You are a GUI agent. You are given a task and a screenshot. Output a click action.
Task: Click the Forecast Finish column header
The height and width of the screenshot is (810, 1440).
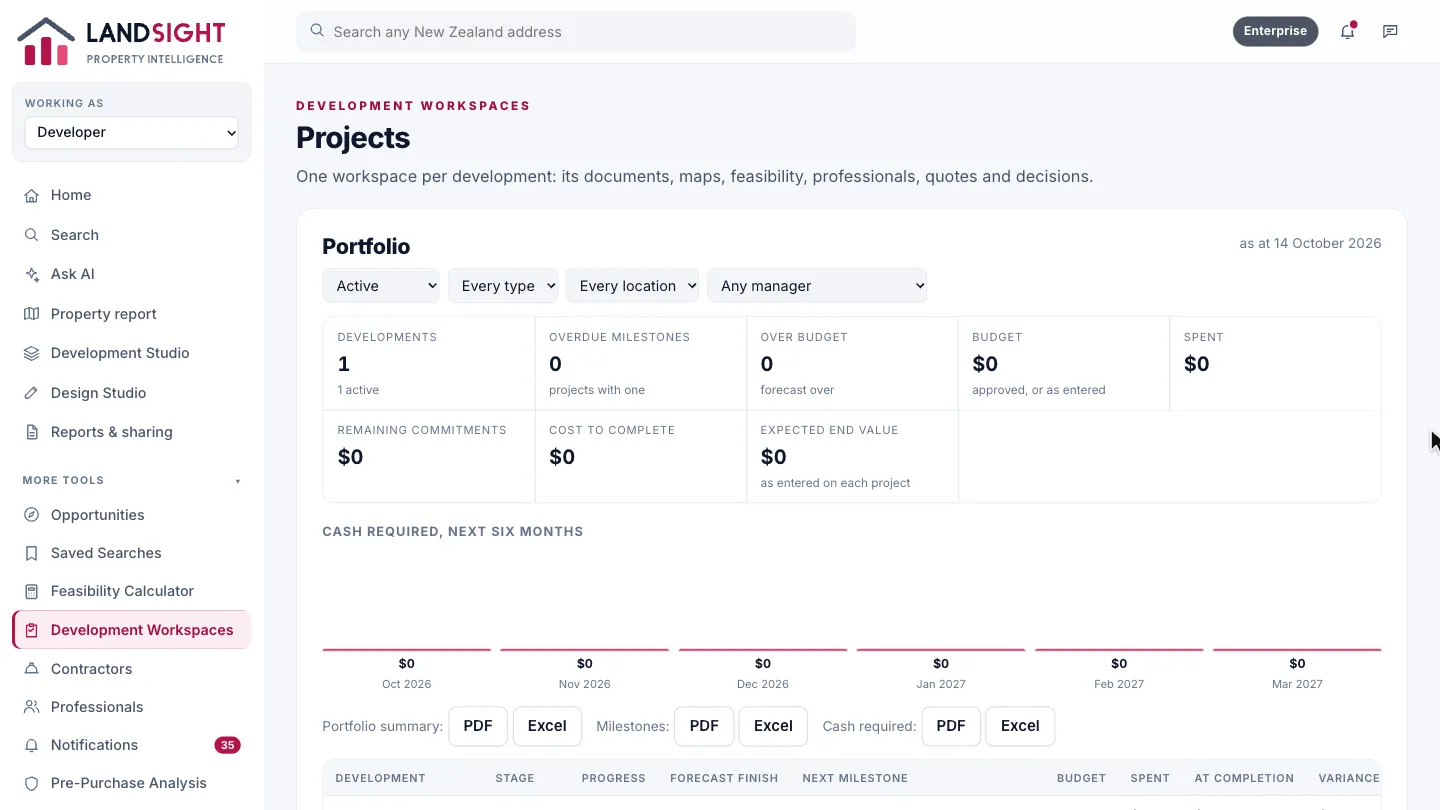click(x=724, y=778)
